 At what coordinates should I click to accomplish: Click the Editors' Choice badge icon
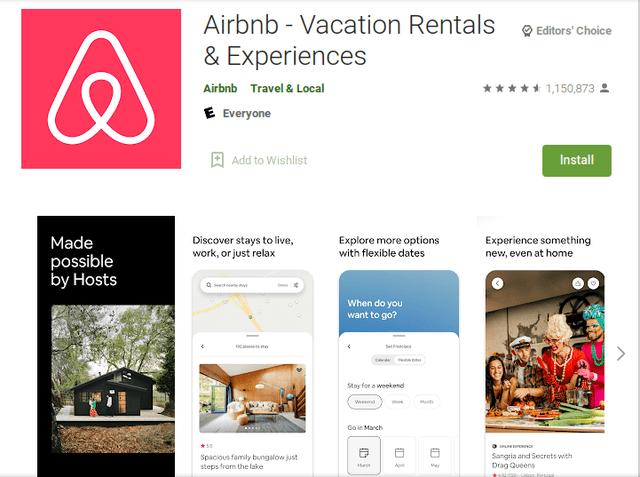tap(527, 31)
